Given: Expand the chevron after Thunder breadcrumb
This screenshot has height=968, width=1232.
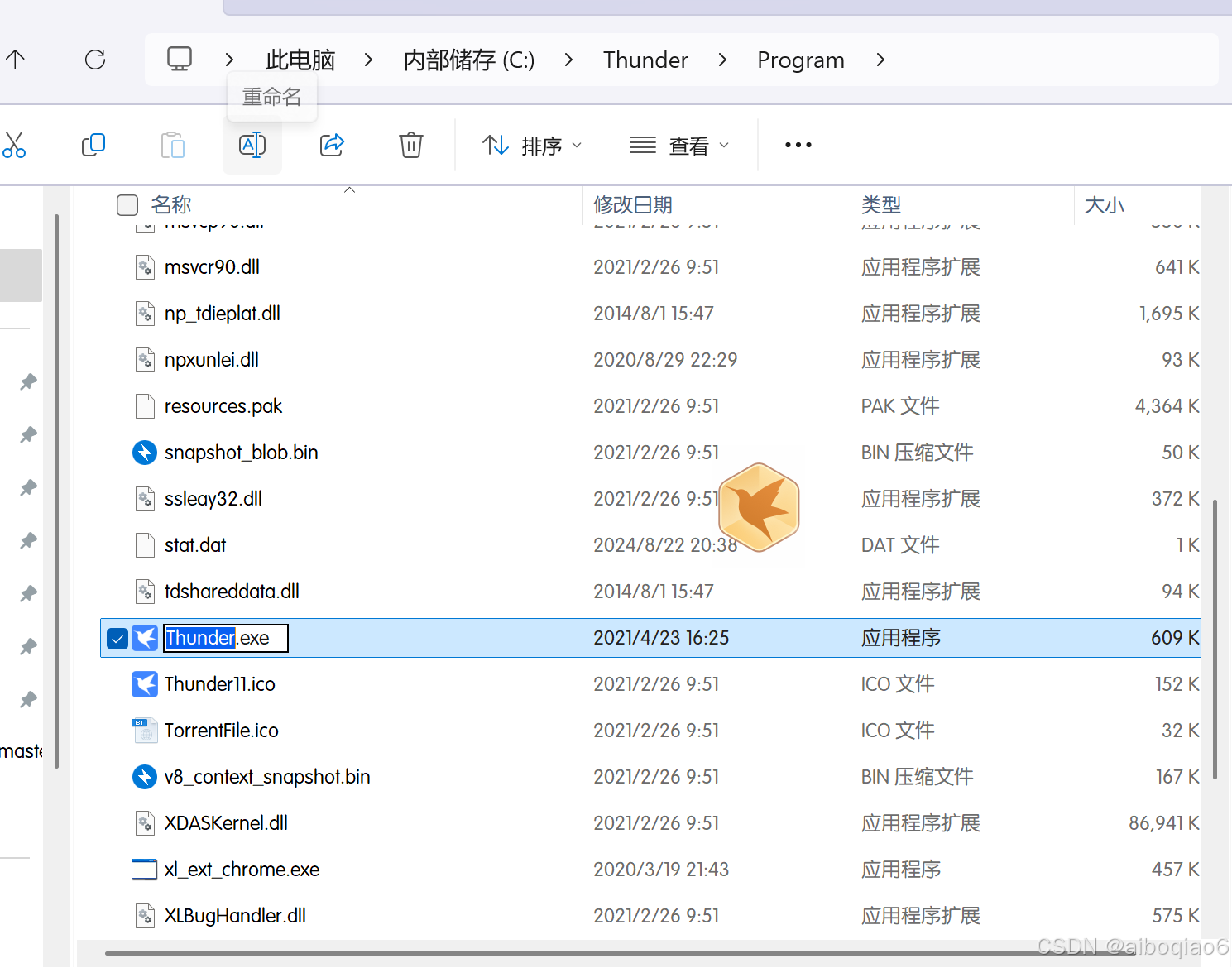Looking at the screenshot, I should 723,60.
